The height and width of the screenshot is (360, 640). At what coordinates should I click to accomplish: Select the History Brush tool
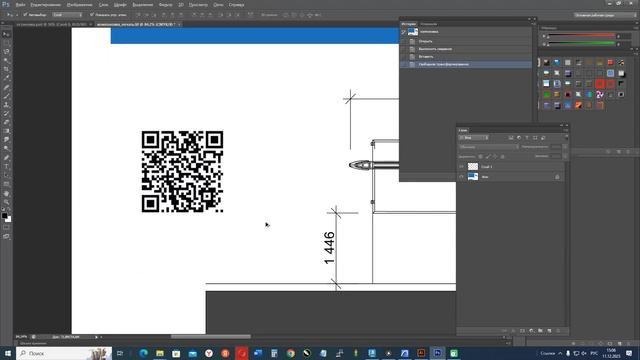6,113
